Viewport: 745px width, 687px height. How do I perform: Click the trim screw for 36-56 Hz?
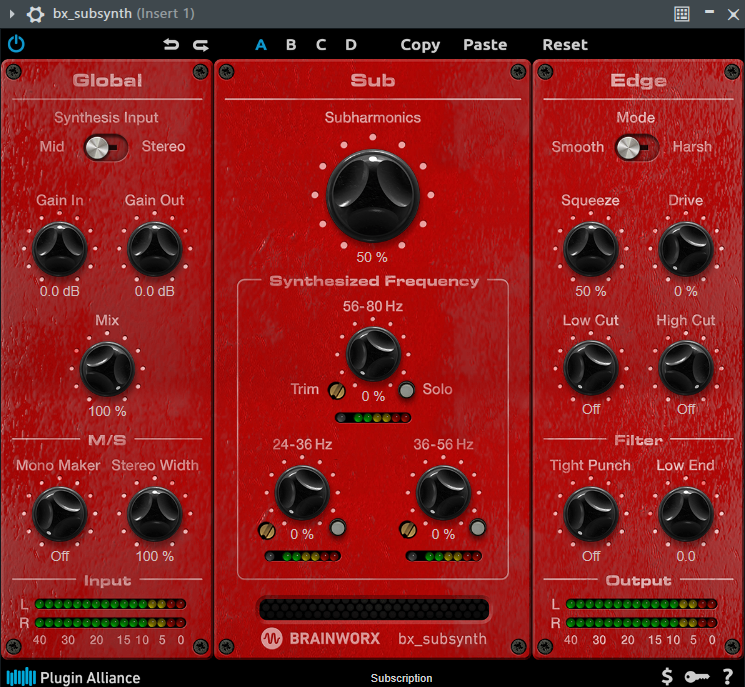pos(408,529)
